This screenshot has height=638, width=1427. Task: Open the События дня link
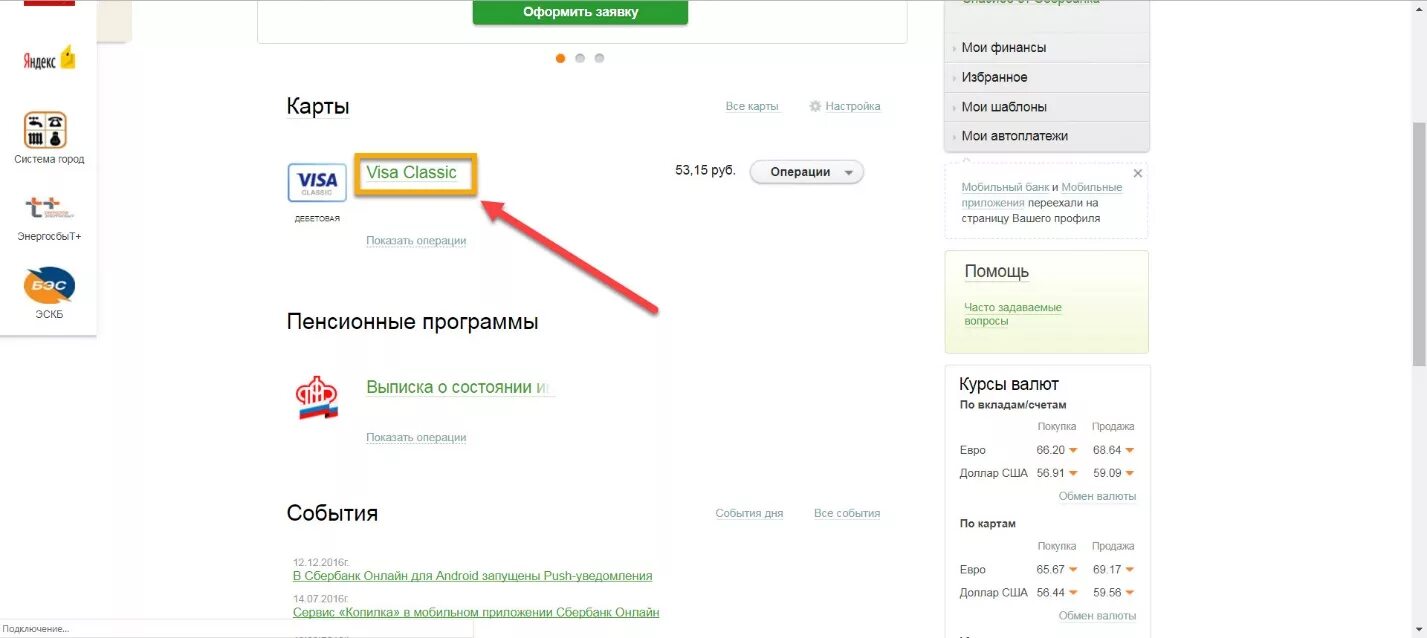(749, 513)
